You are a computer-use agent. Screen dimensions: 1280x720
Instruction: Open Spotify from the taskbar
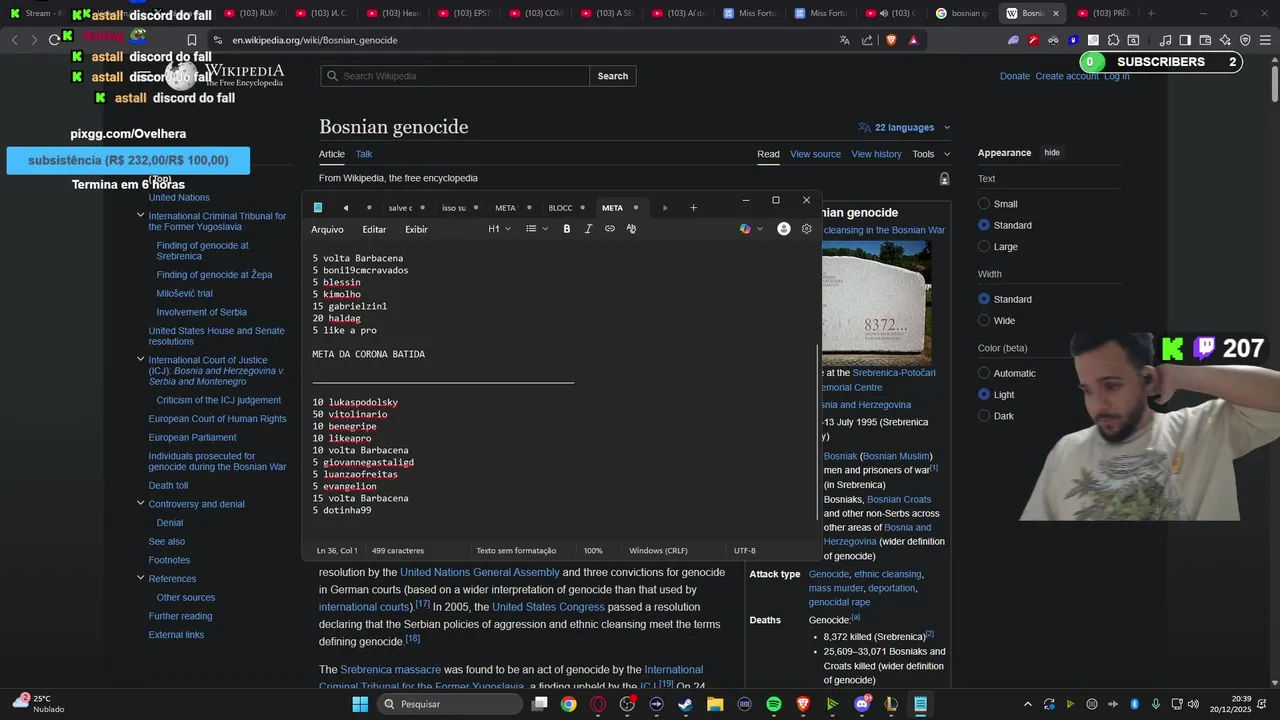pos(774,704)
